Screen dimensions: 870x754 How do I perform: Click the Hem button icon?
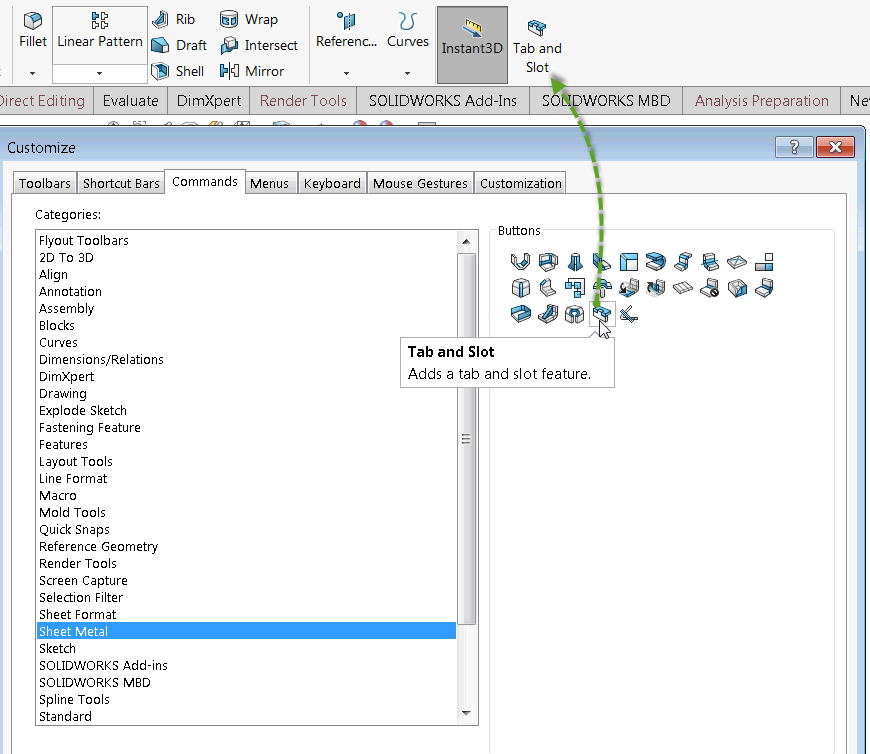pos(656,261)
